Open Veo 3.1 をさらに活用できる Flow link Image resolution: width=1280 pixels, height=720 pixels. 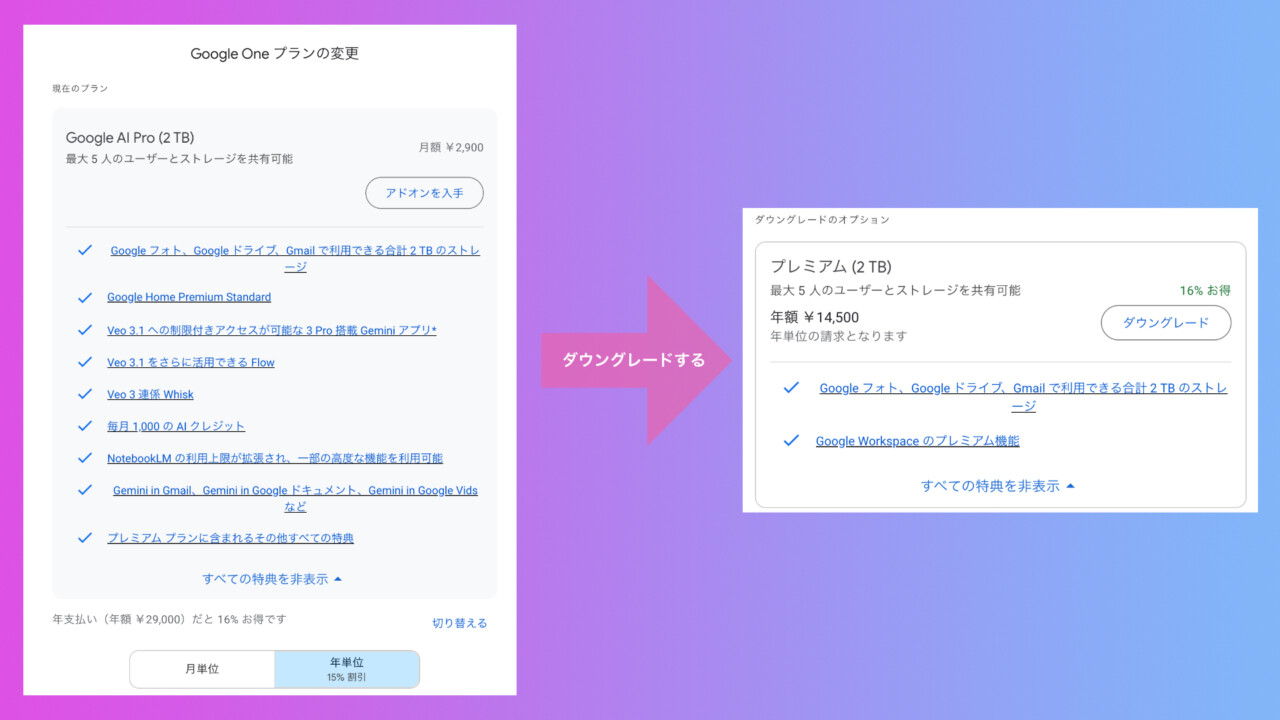point(191,362)
